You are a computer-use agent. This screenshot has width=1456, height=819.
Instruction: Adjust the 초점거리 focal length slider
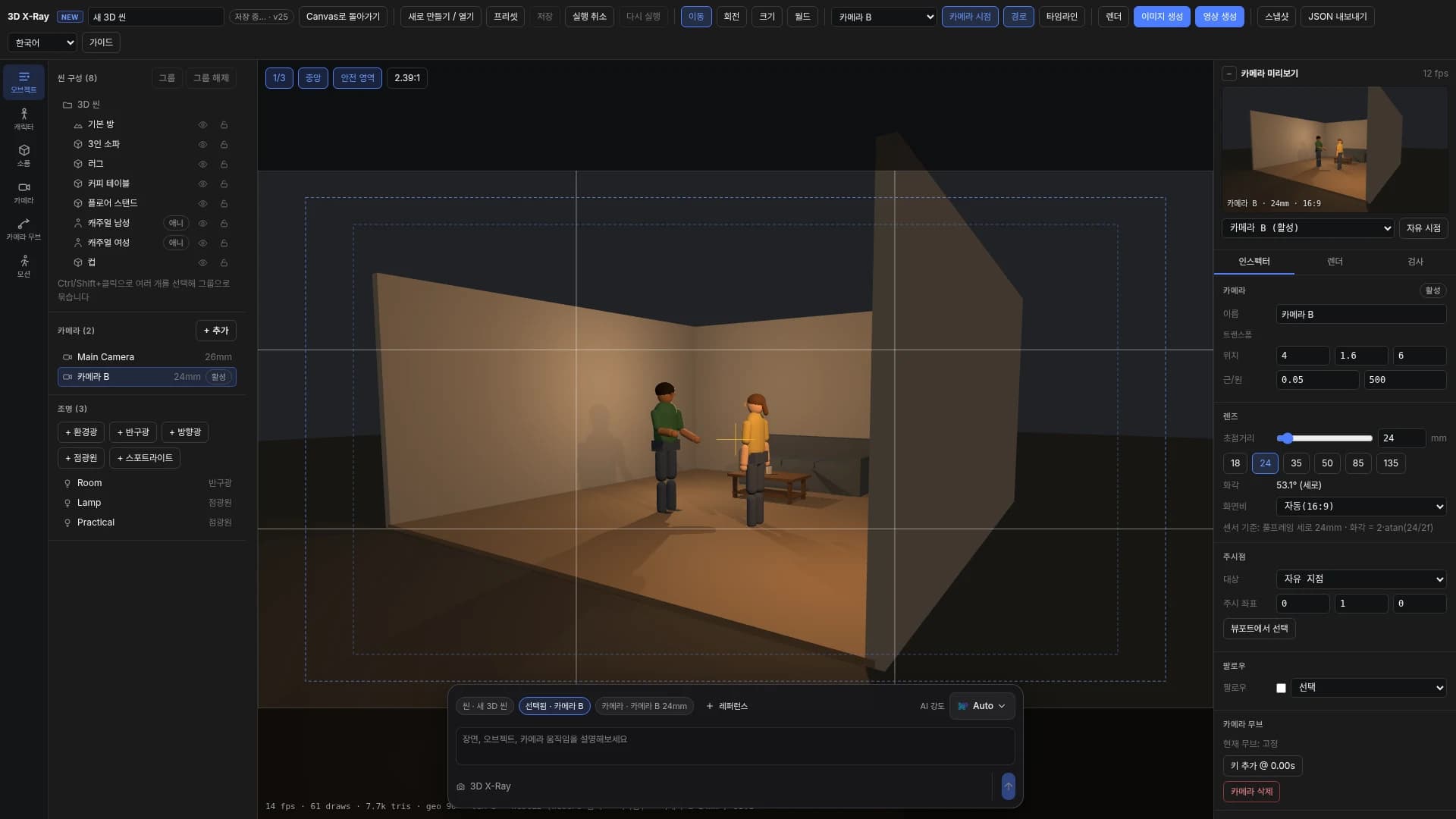coord(1324,438)
